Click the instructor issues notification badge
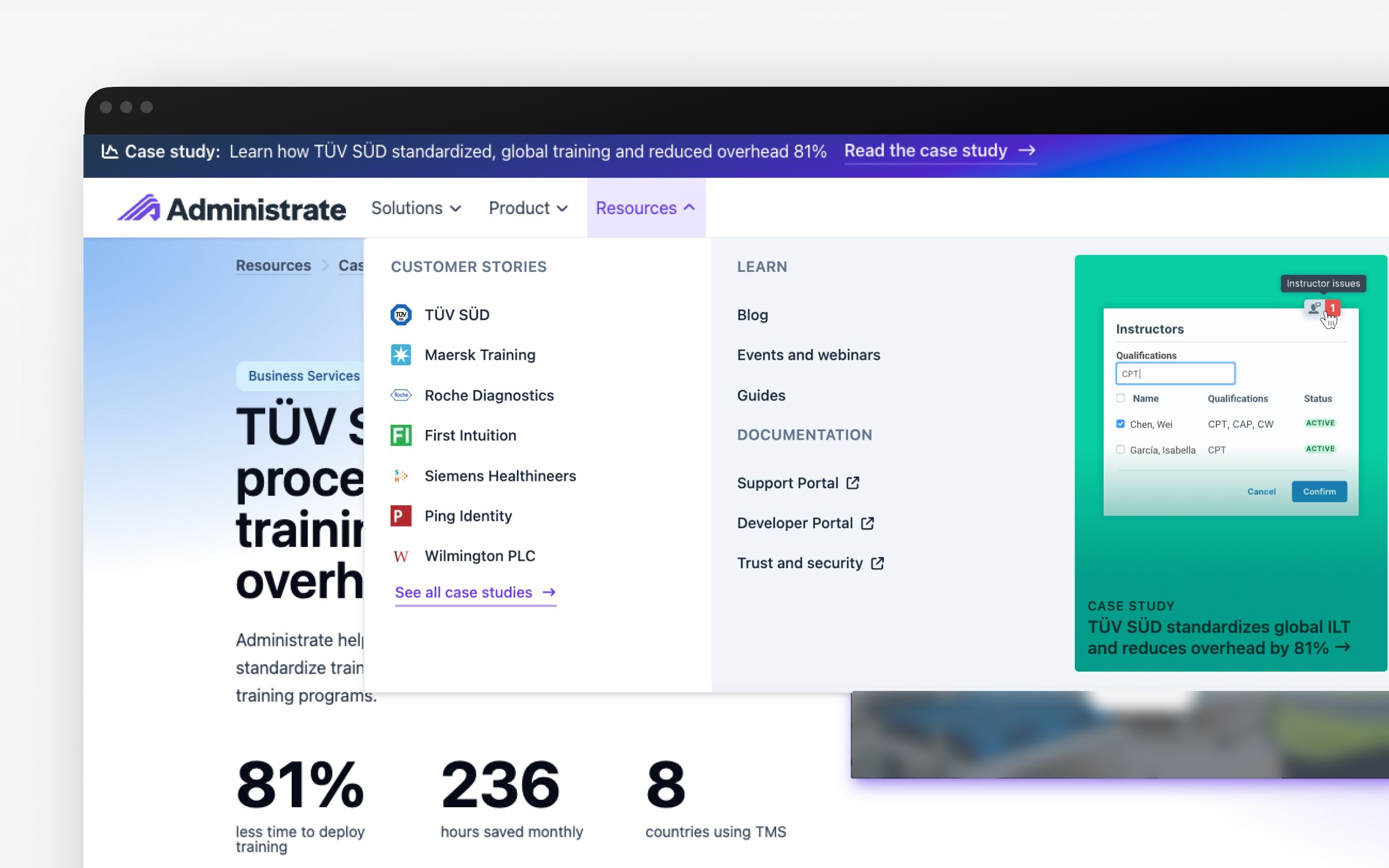 (1332, 308)
